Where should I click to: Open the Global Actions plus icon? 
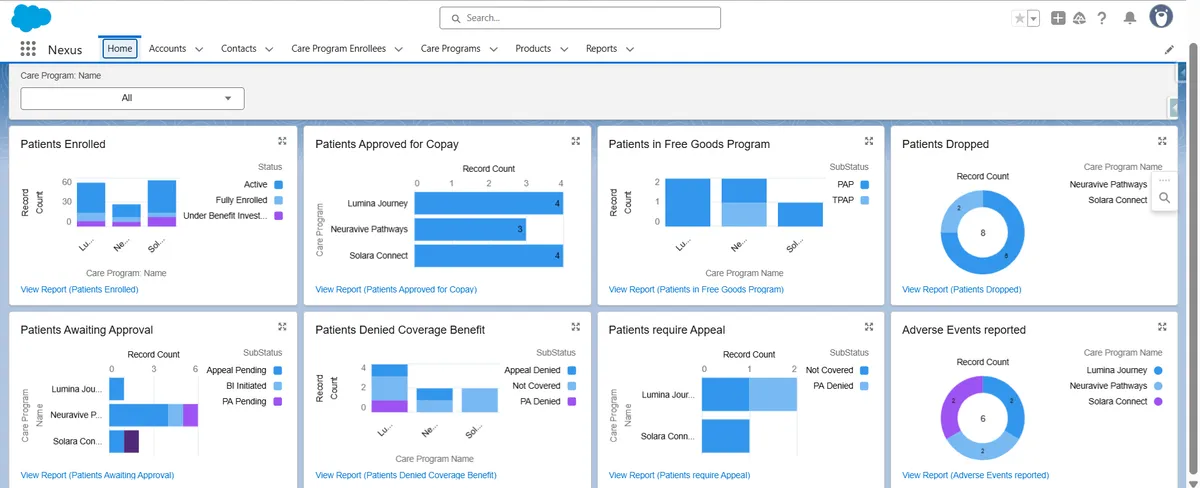(1058, 18)
